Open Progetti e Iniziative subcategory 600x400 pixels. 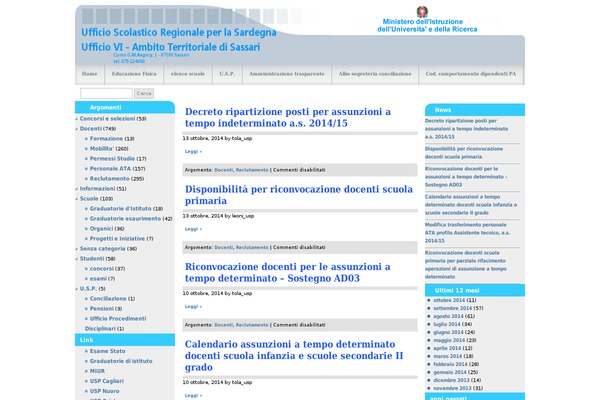pyautogui.click(x=117, y=238)
